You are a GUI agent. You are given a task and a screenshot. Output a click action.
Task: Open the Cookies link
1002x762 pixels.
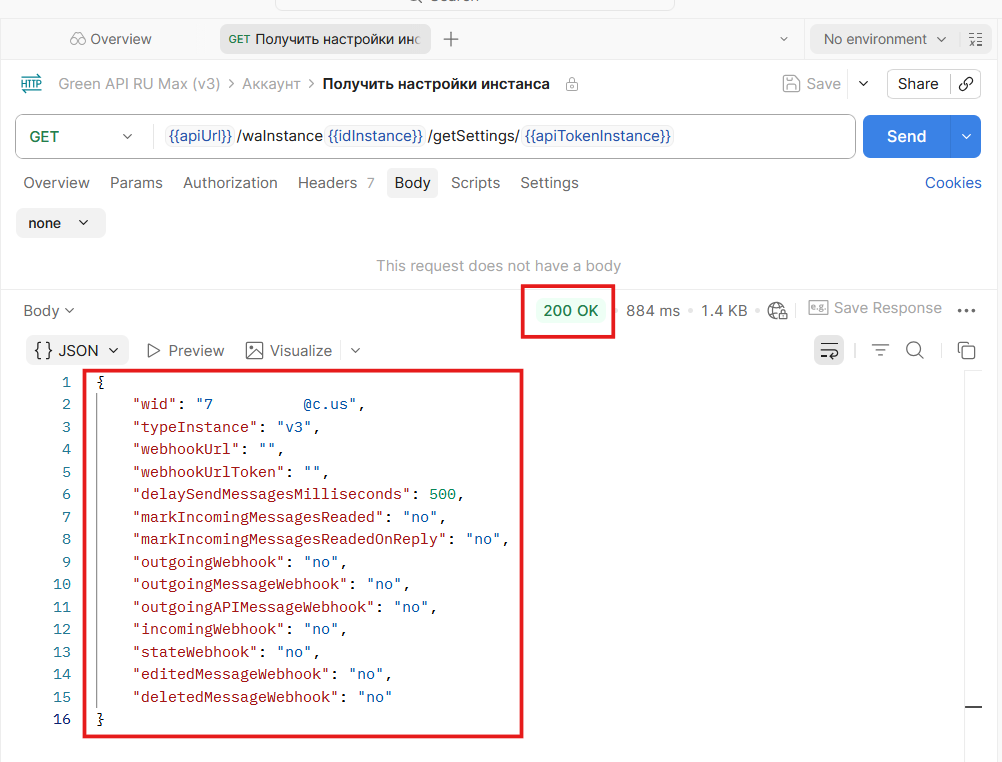[952, 183]
